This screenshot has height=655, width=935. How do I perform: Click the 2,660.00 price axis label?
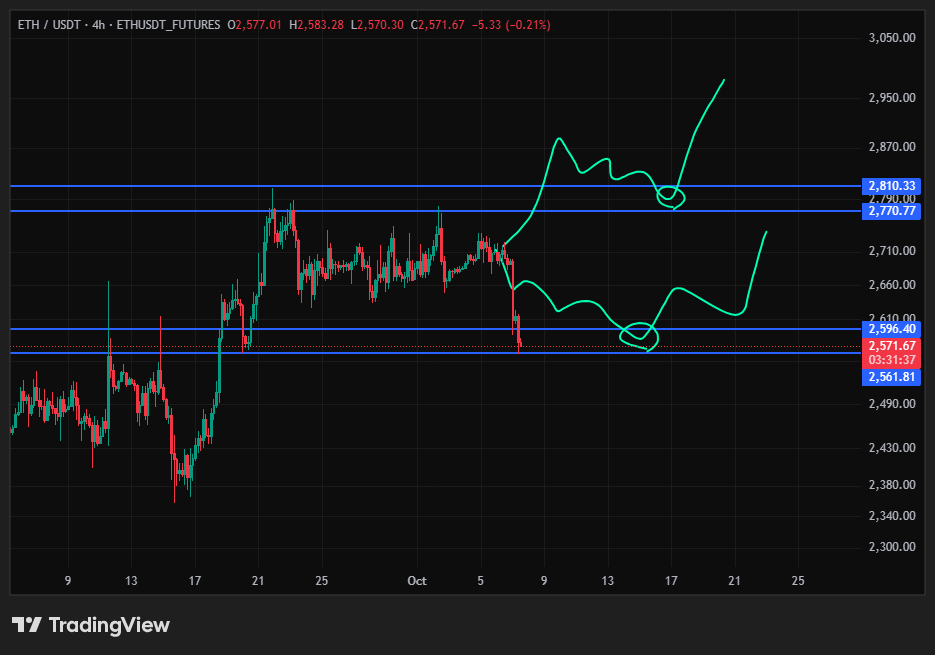[892, 285]
